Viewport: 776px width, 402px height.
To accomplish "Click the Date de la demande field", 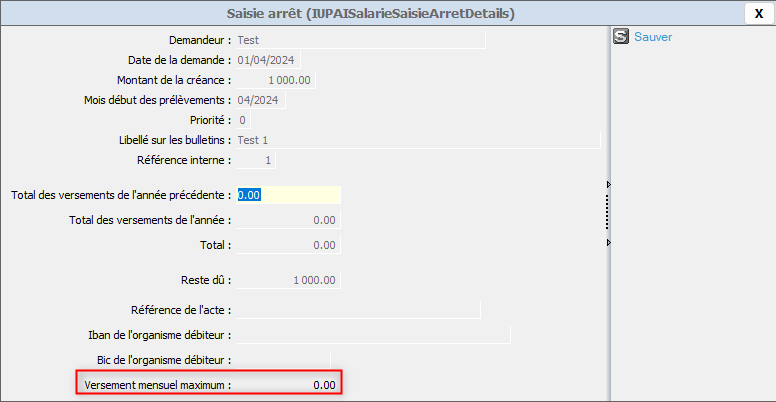I will click(x=260, y=60).
